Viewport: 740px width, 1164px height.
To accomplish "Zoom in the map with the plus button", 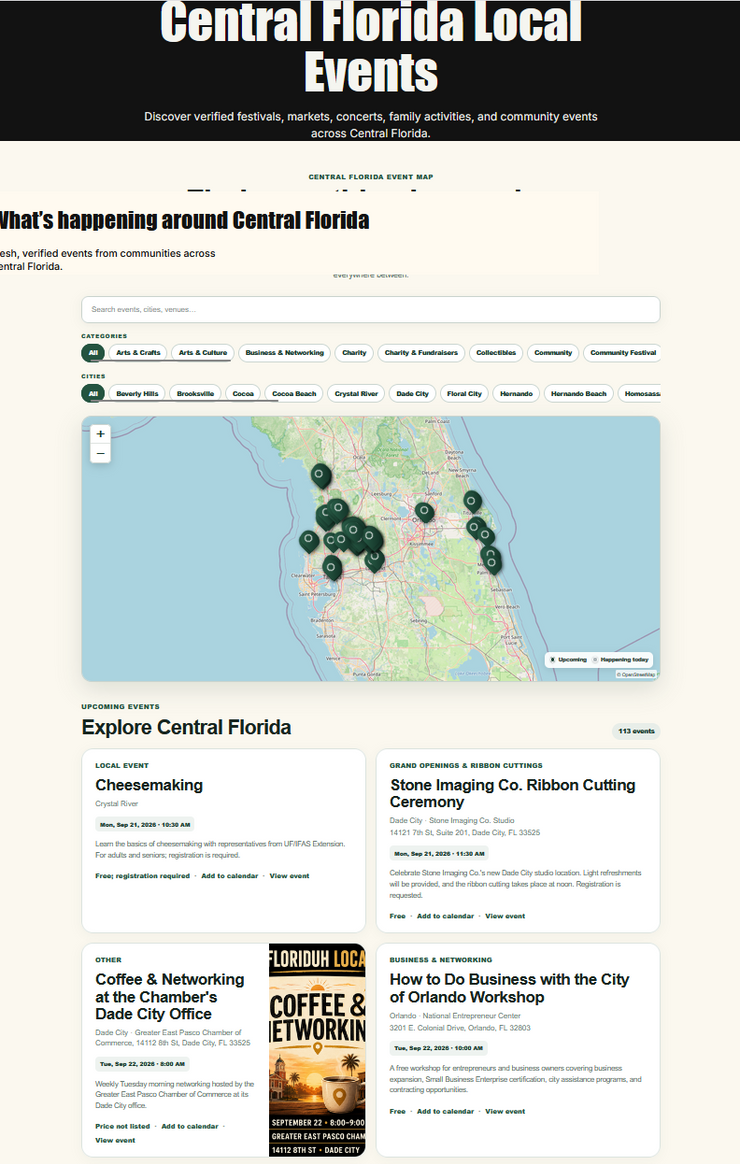I will 100,434.
